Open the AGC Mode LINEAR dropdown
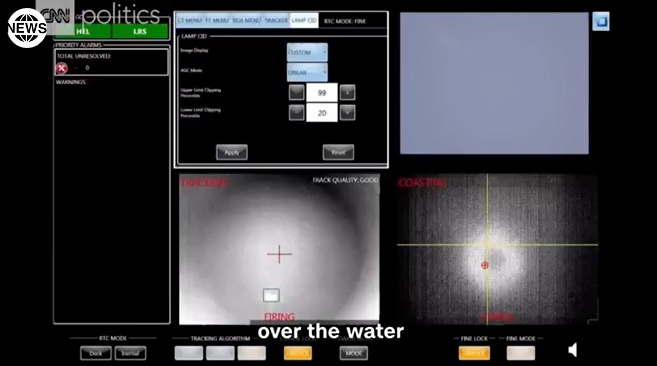Viewport: 657px width, 366px height. pos(307,73)
